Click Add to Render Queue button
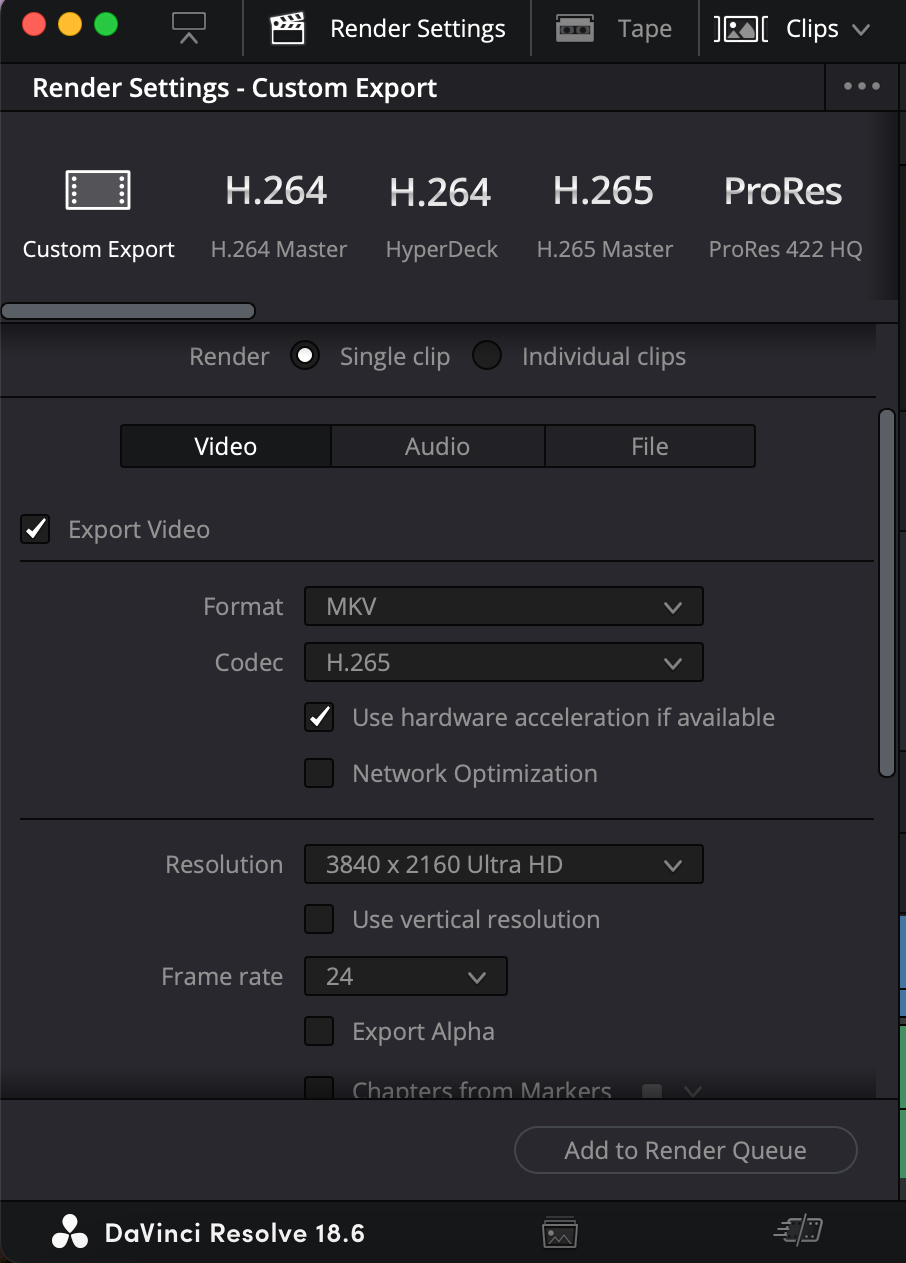 tap(686, 1150)
